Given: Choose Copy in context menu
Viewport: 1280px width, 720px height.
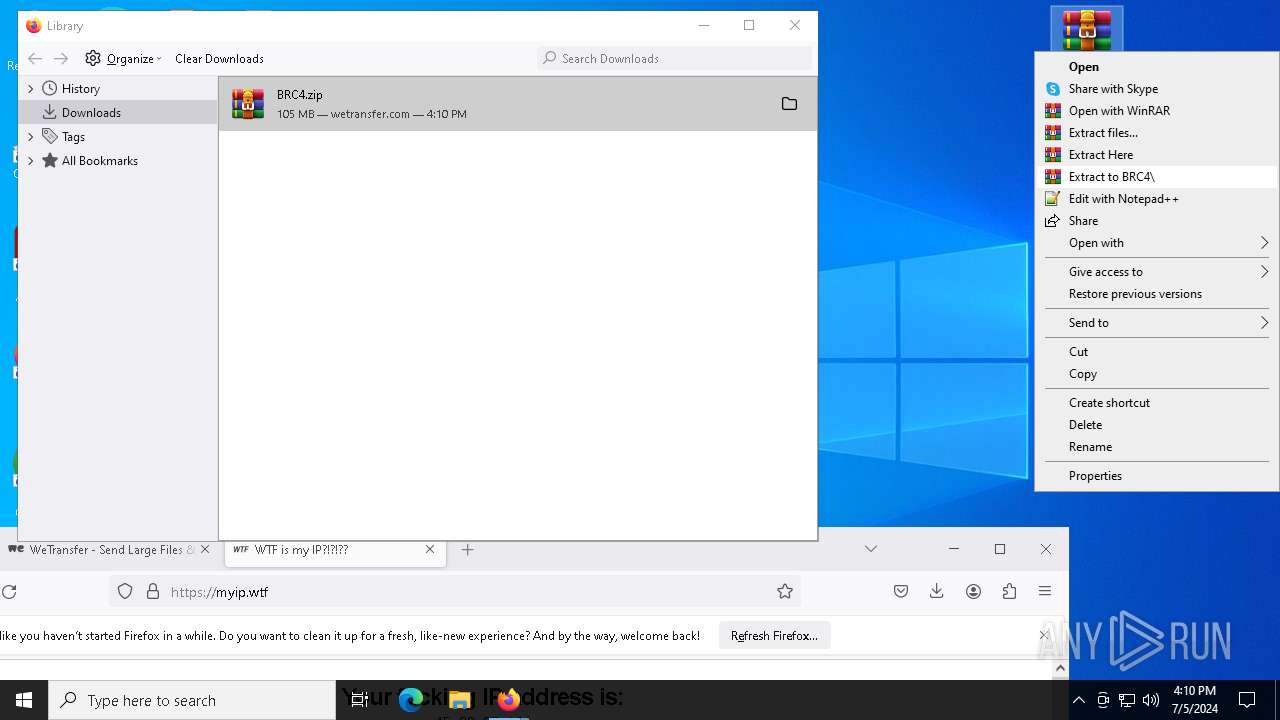Looking at the screenshot, I should 1156,374.
